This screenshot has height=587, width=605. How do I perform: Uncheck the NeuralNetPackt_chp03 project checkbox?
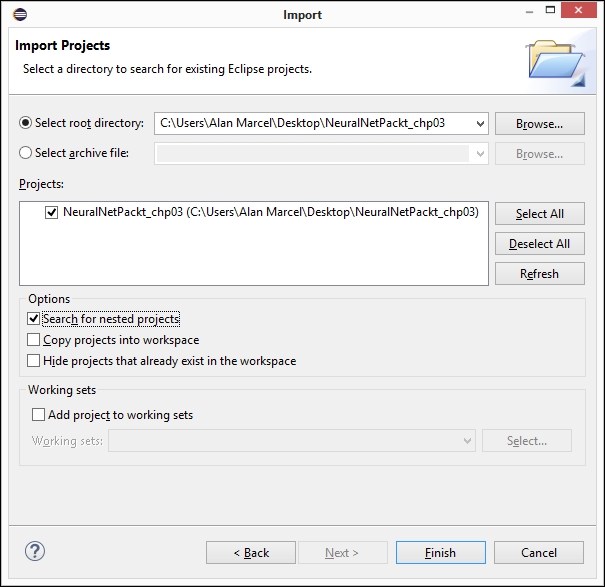tap(52, 212)
